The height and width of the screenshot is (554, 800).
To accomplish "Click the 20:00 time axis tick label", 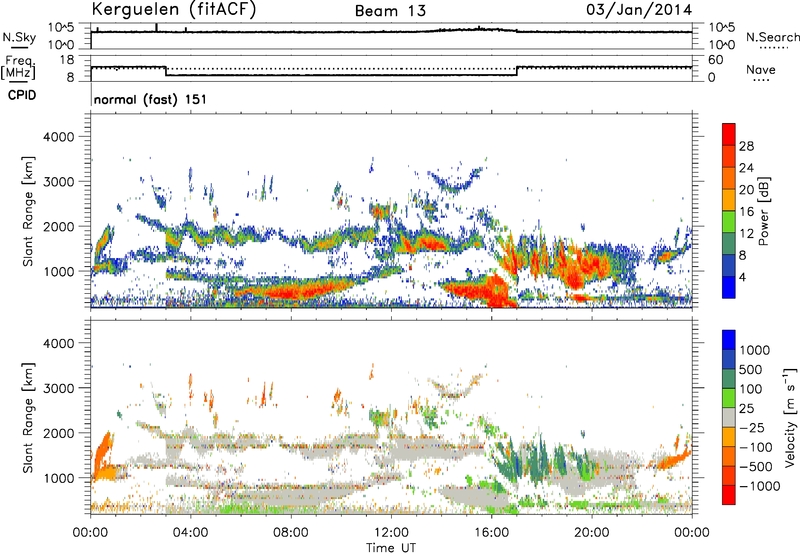I will (x=591, y=533).
